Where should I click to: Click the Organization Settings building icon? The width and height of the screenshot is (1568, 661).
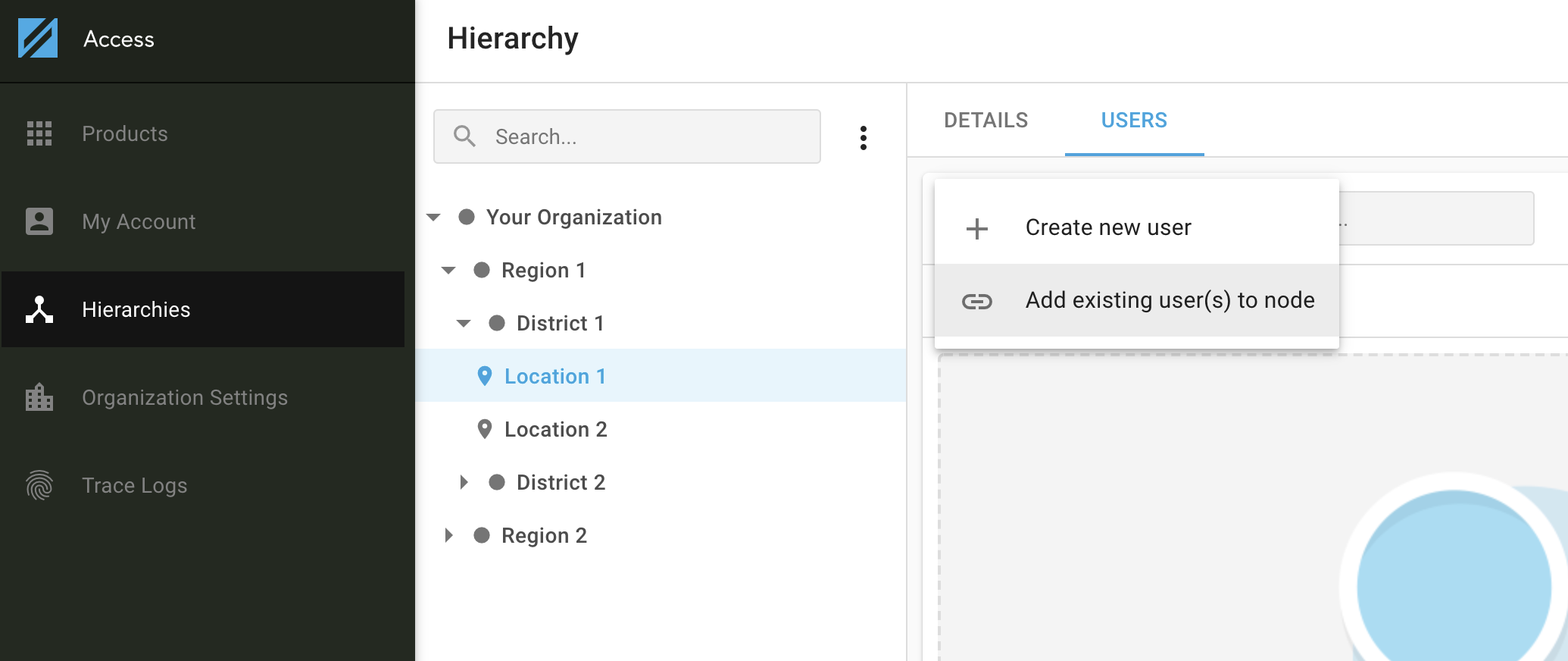(39, 397)
